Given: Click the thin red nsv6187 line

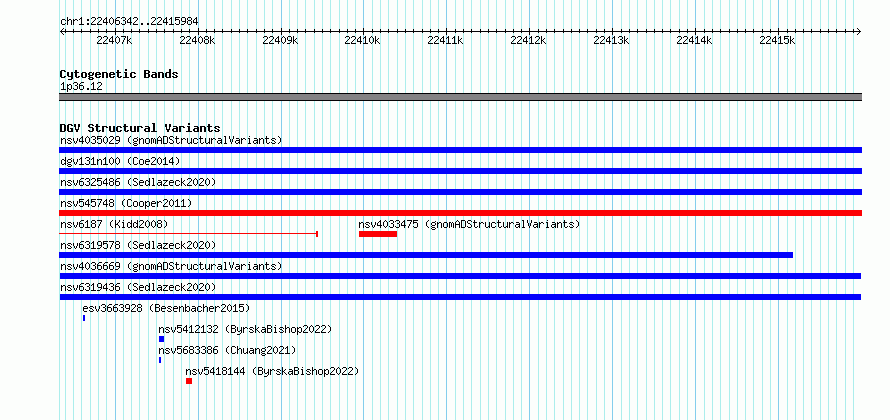Looking at the screenshot, I should 188,234.
